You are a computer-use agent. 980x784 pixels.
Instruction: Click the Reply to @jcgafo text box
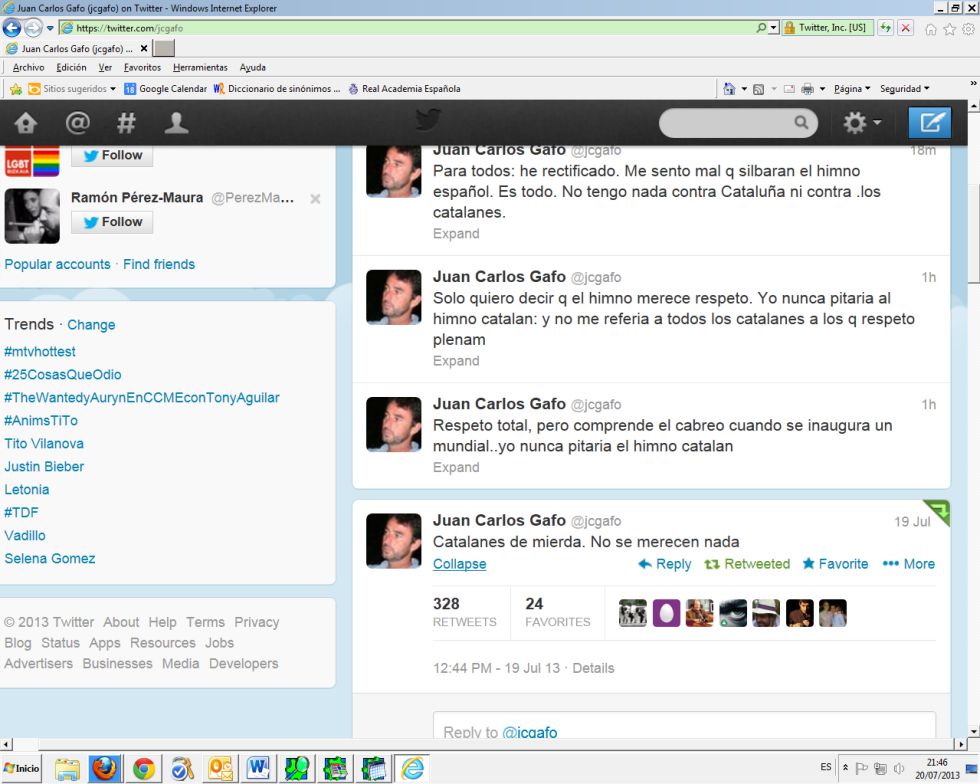tap(684, 725)
